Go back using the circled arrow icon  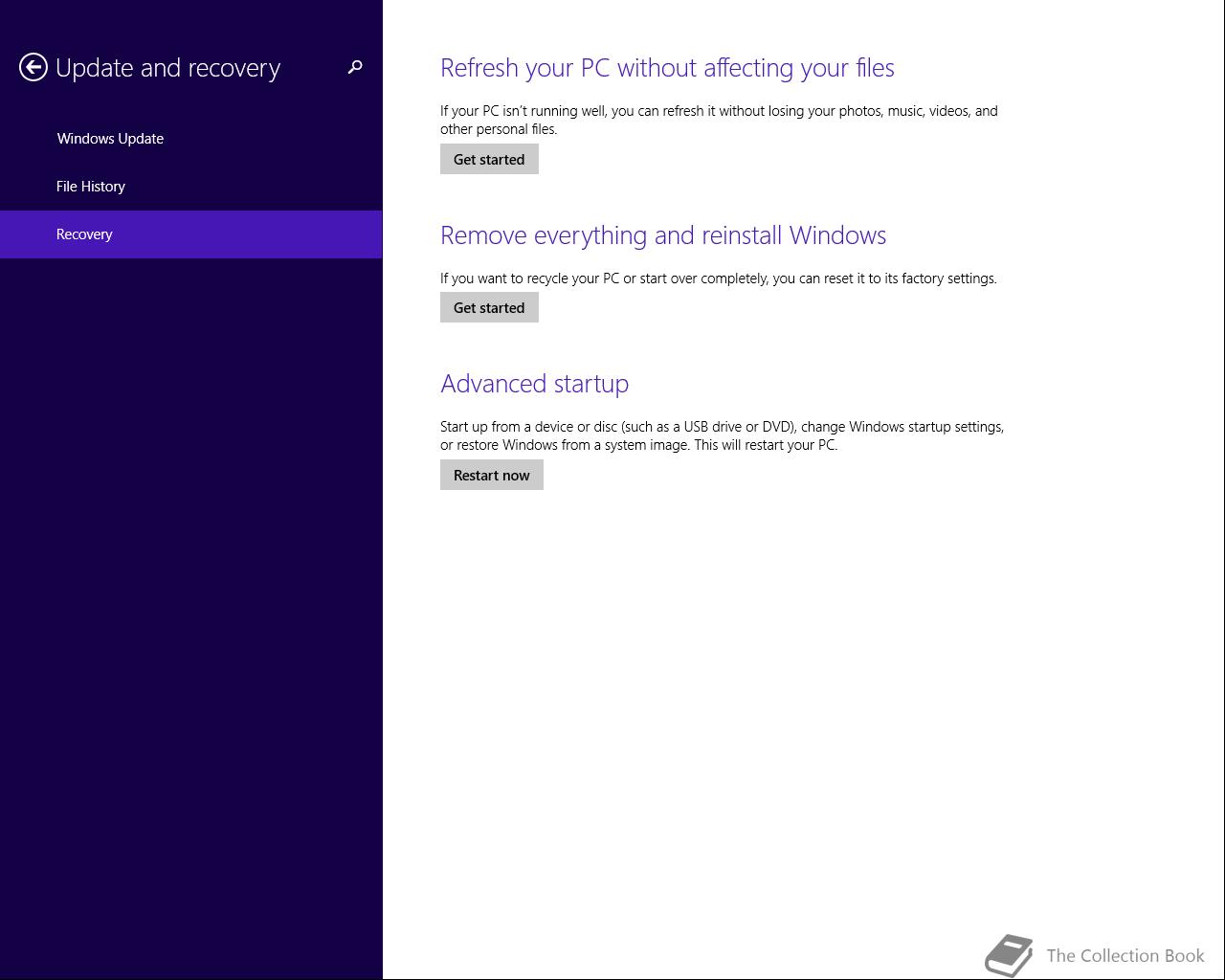(33, 67)
